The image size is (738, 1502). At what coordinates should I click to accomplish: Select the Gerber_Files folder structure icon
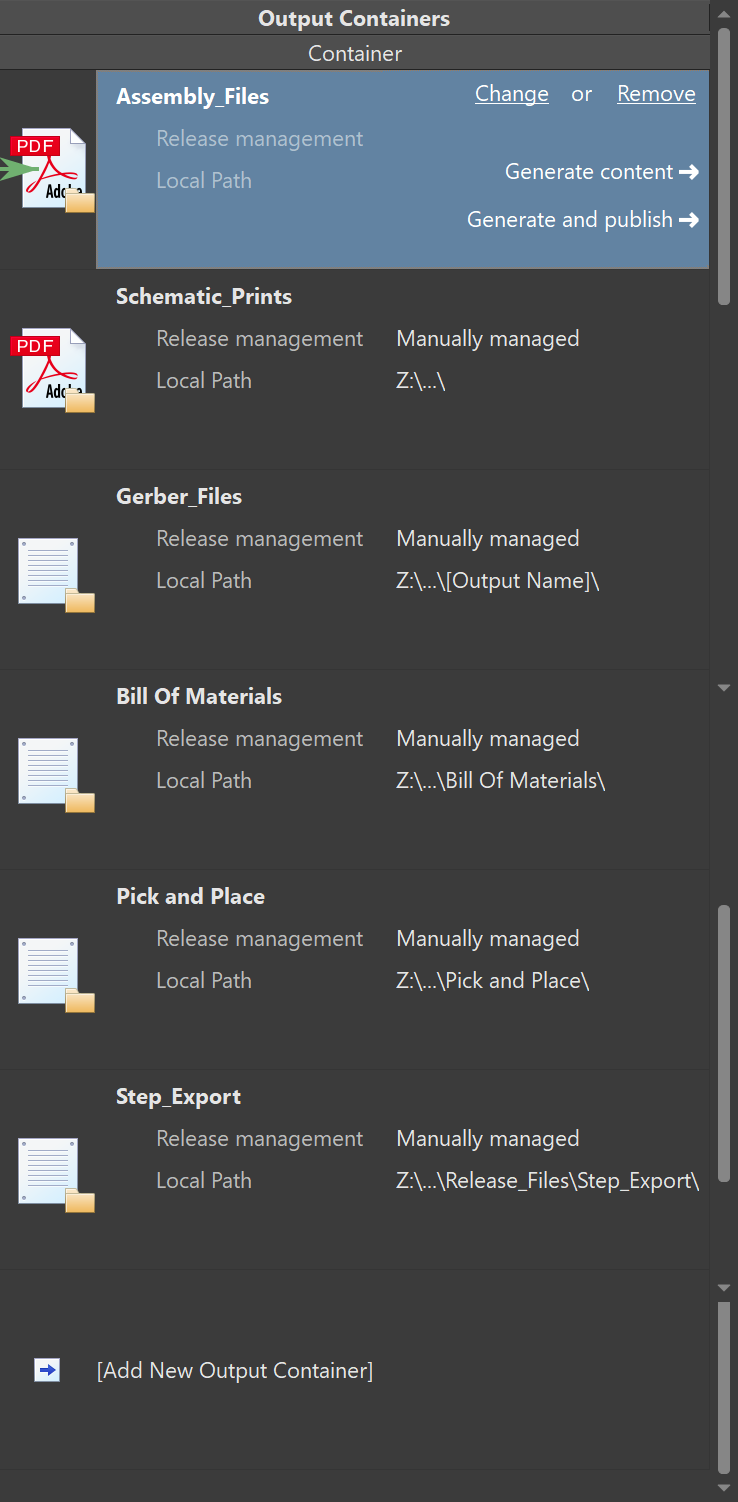[x=56, y=573]
